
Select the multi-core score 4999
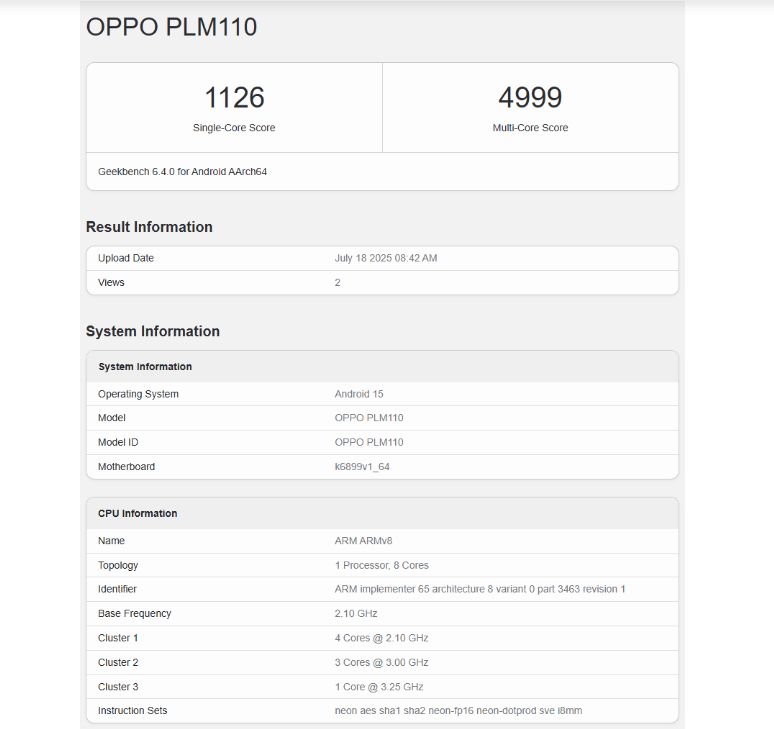click(x=530, y=97)
